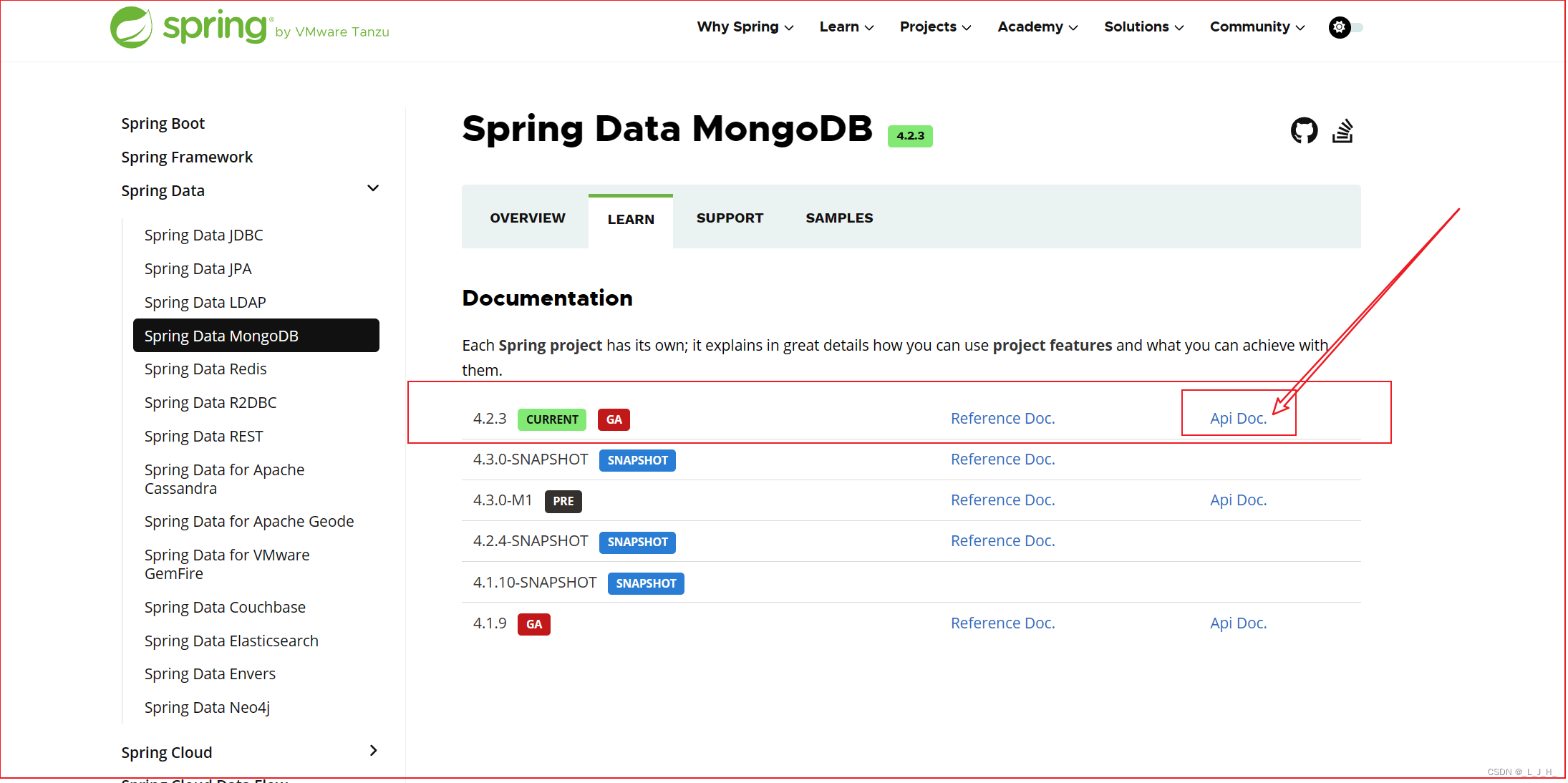Open the Stack Overflow icon

pos(1342,131)
